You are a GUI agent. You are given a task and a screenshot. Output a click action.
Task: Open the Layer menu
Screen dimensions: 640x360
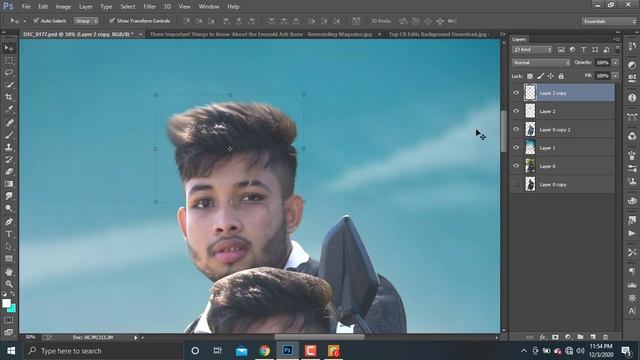pos(86,7)
